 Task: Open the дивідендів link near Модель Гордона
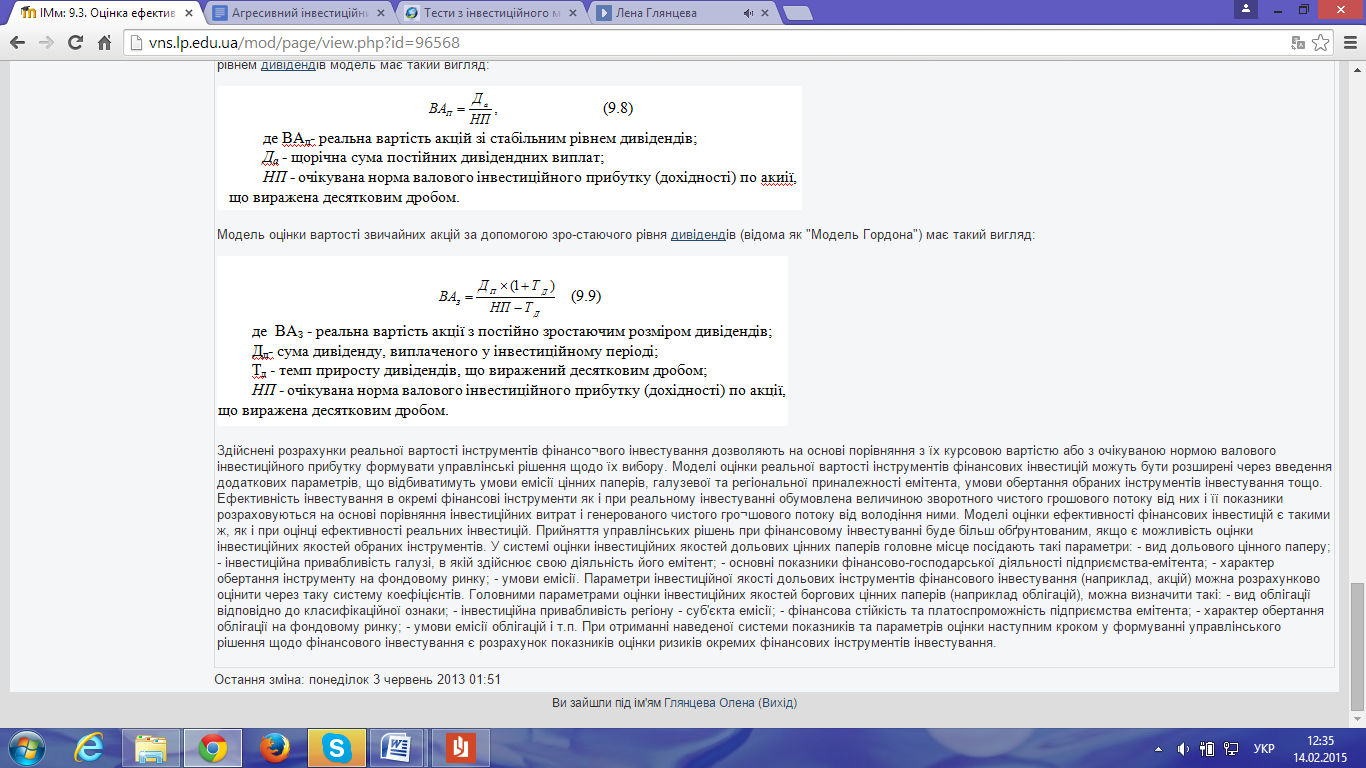[704, 236]
